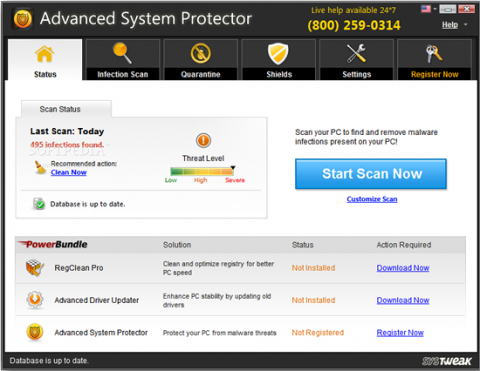Click Register Now link in PowerBundle table

(x=400, y=333)
